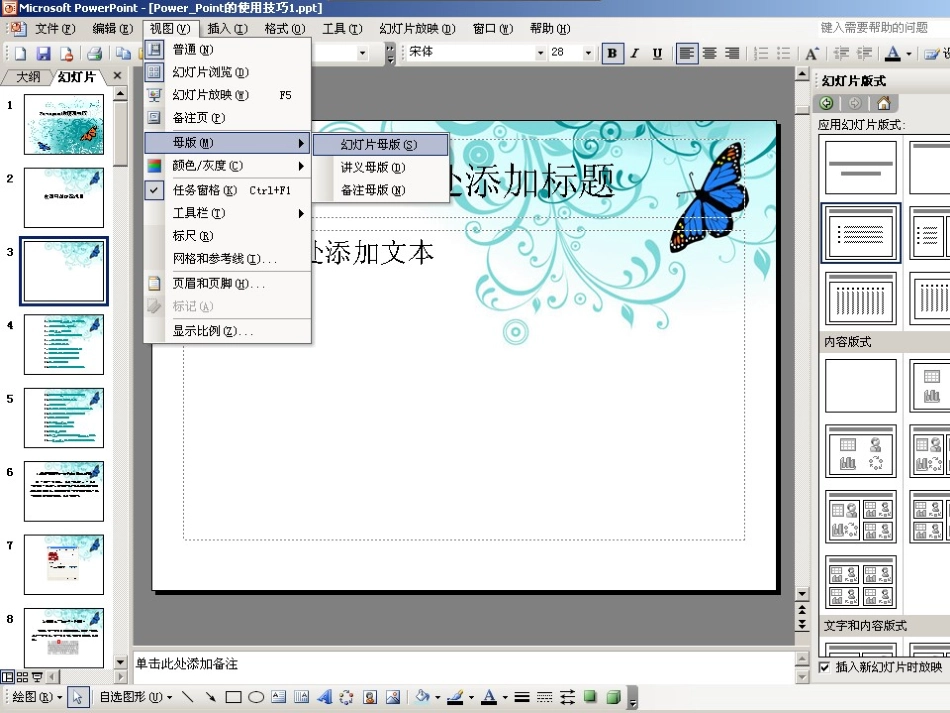Choose 普通 view from menu
The image size is (950, 713).
coord(227,49)
